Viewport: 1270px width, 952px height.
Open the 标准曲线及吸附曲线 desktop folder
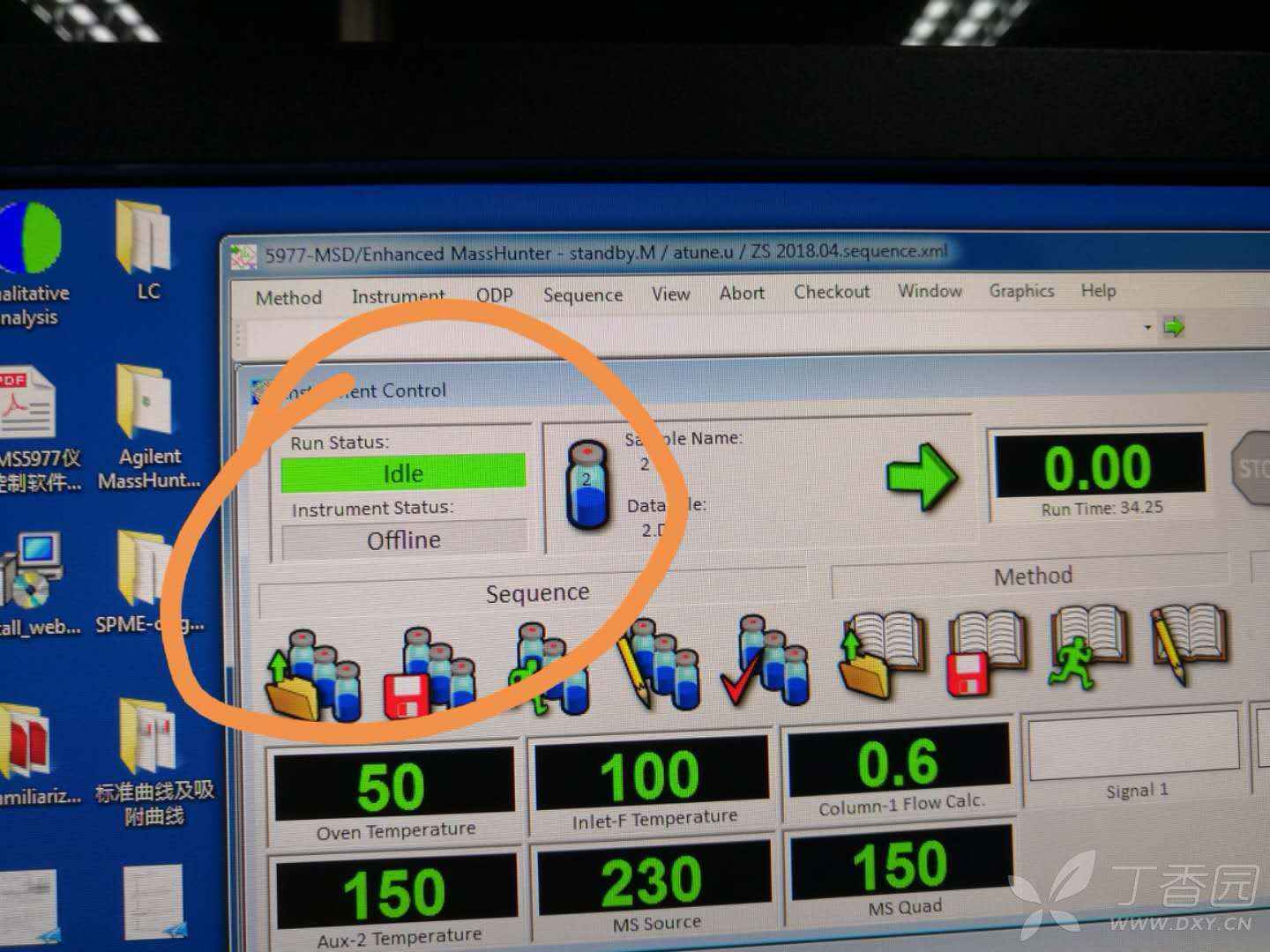(x=154, y=762)
